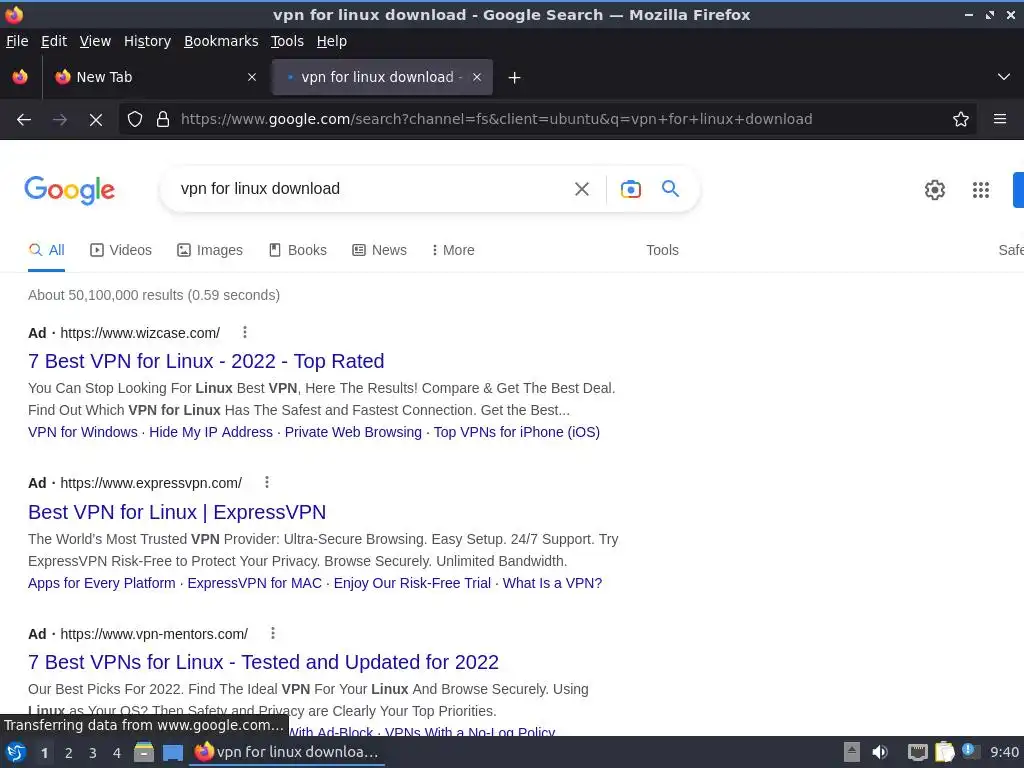Image resolution: width=1024 pixels, height=768 pixels.
Task: Open the taskbar start menu icon
Action: (16, 752)
